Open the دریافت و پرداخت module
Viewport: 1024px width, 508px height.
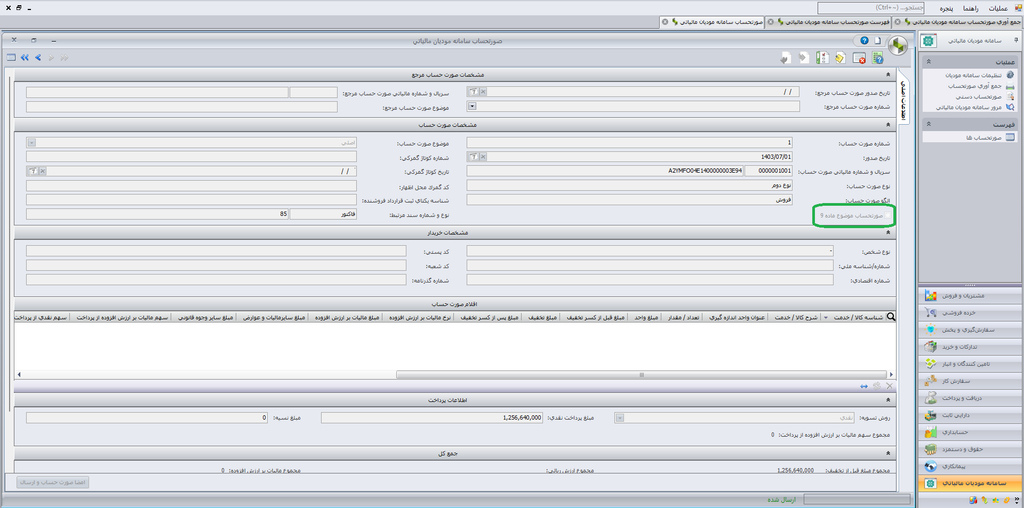coord(970,398)
